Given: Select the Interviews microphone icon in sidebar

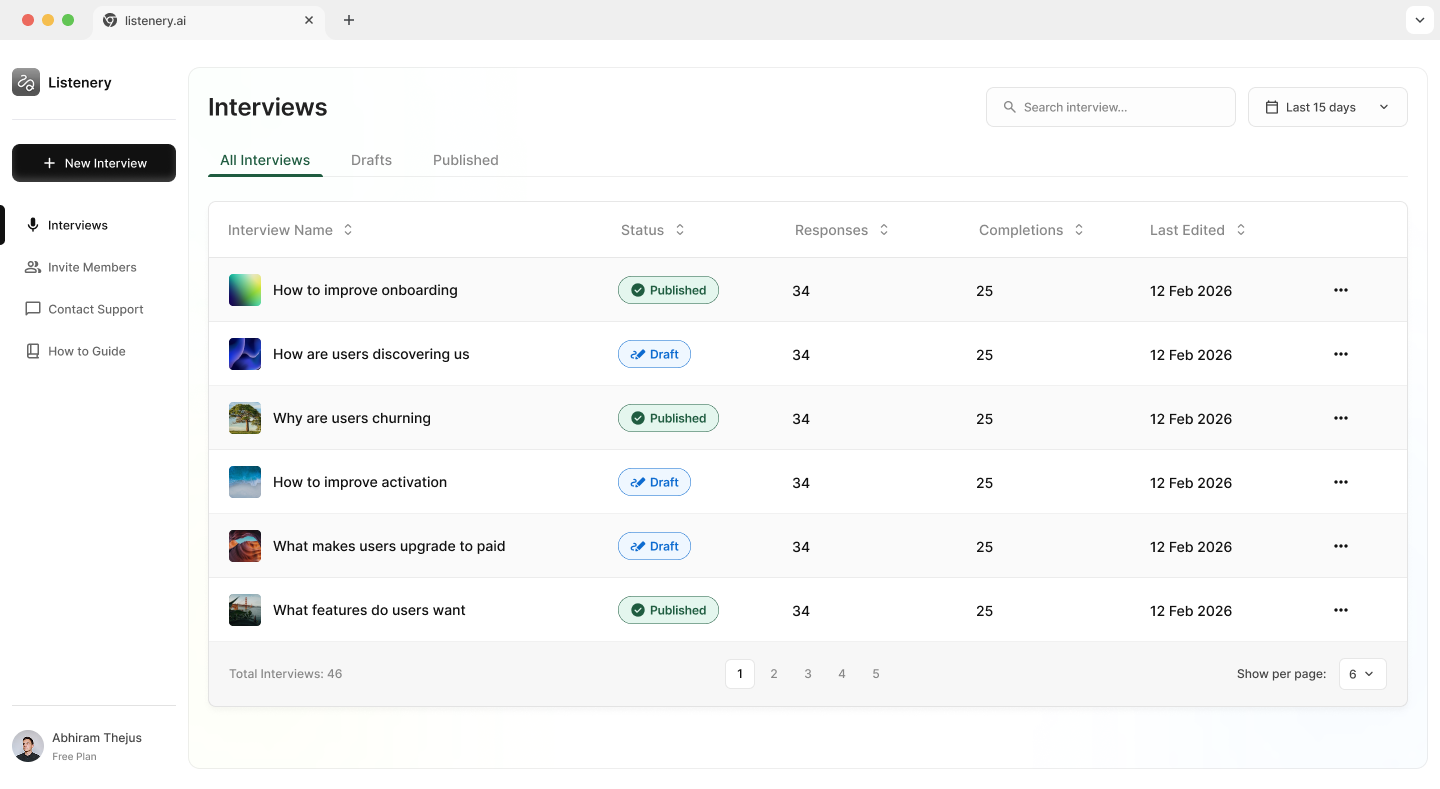Looking at the screenshot, I should [33, 225].
